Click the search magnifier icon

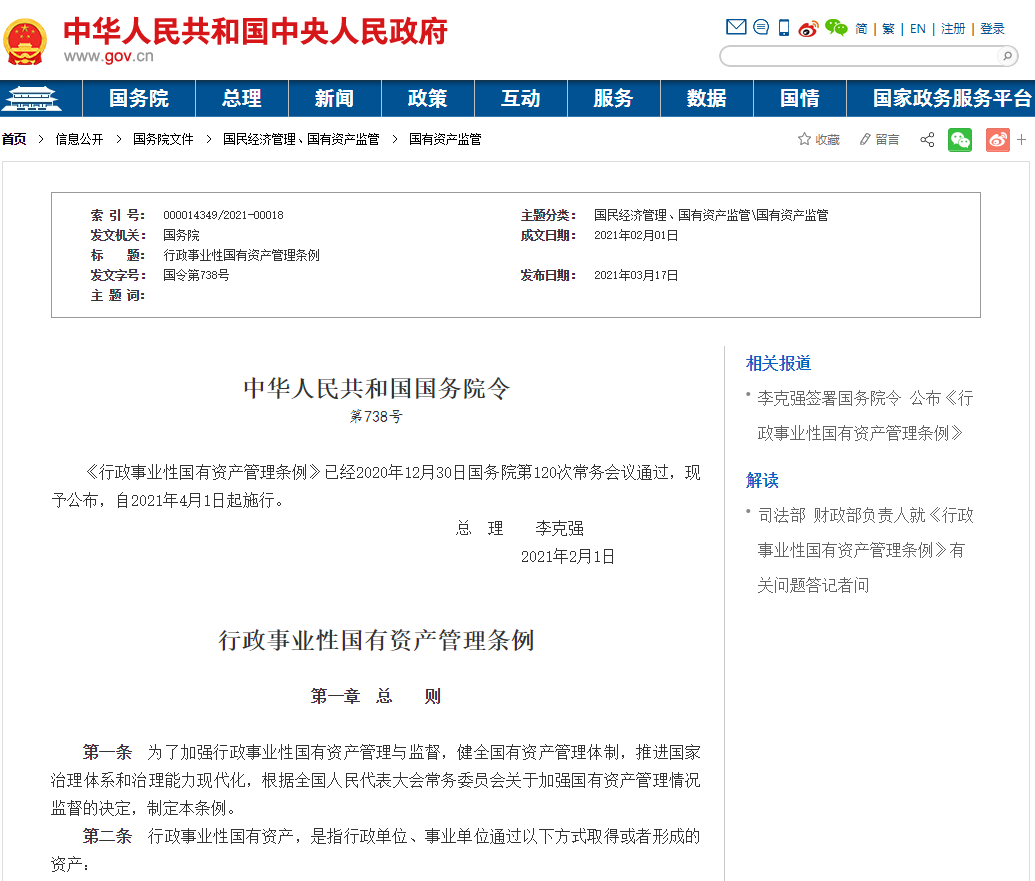coord(1007,57)
